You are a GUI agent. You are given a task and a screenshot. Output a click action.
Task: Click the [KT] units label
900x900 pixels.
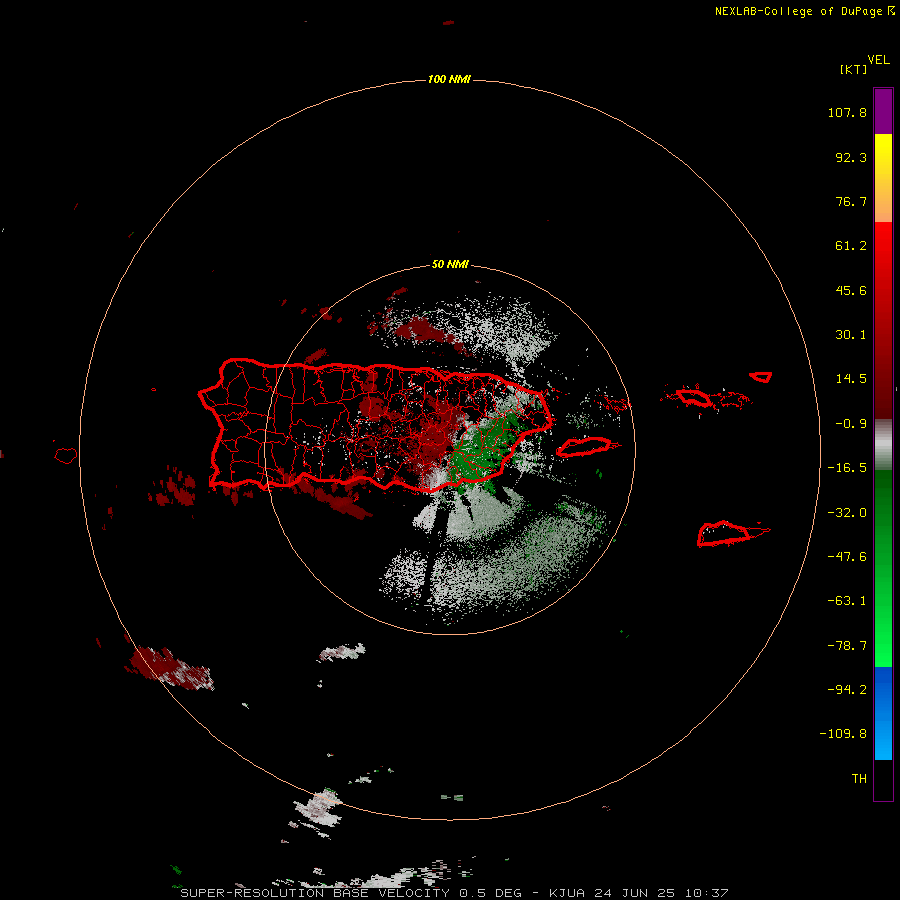point(854,69)
